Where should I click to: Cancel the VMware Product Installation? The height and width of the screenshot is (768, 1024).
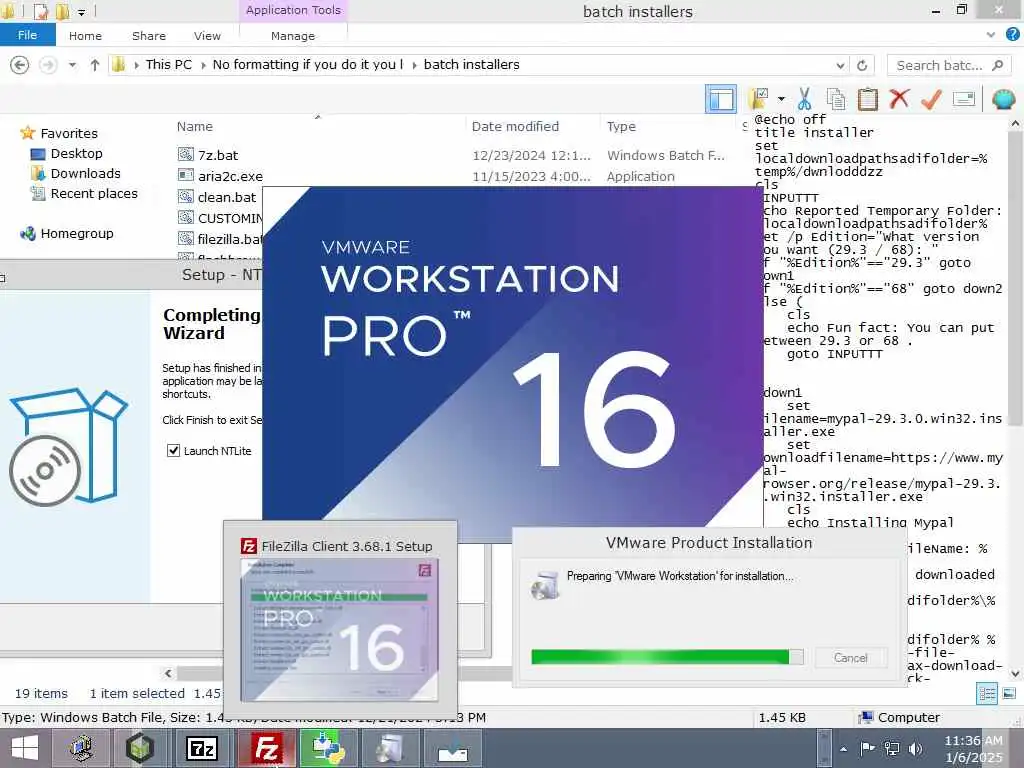(x=850, y=658)
